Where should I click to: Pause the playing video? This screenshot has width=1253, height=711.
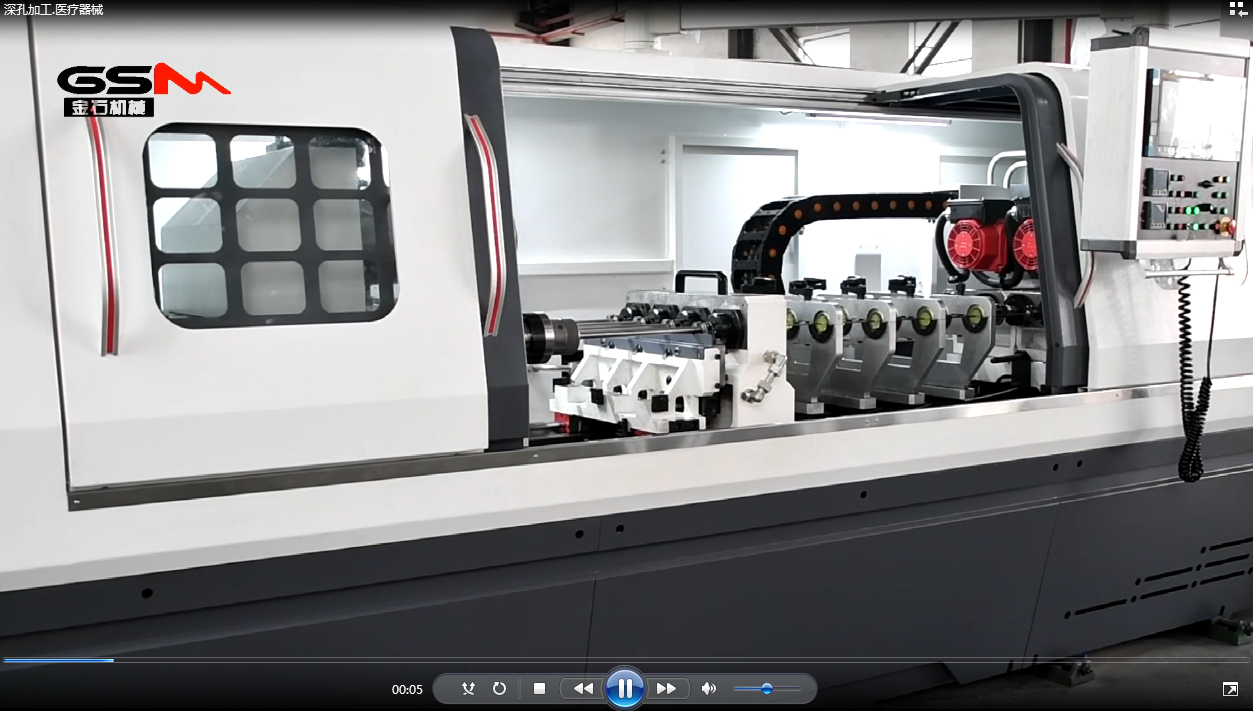pos(625,688)
